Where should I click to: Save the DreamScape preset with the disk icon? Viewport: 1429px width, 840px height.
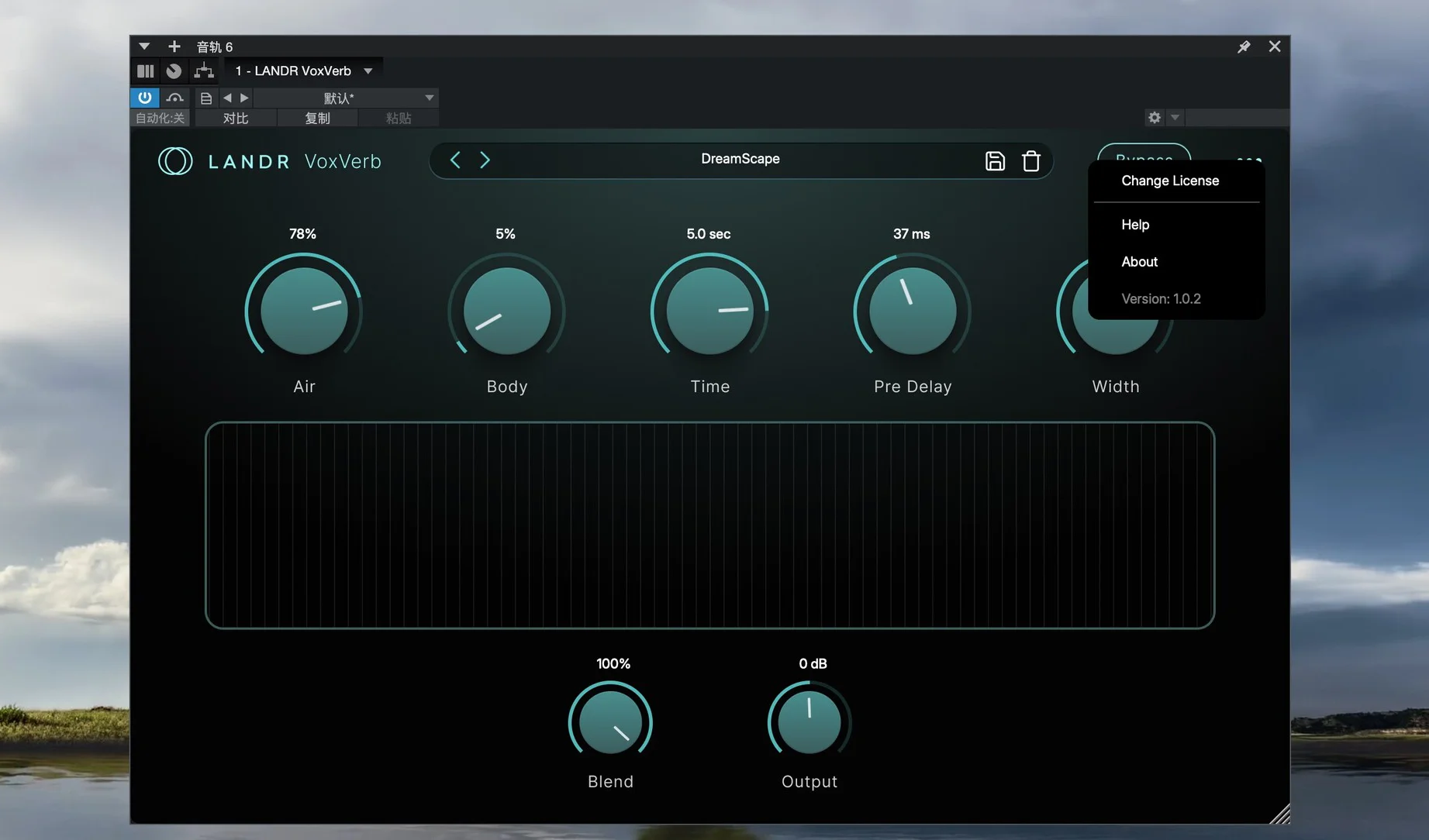tap(995, 160)
